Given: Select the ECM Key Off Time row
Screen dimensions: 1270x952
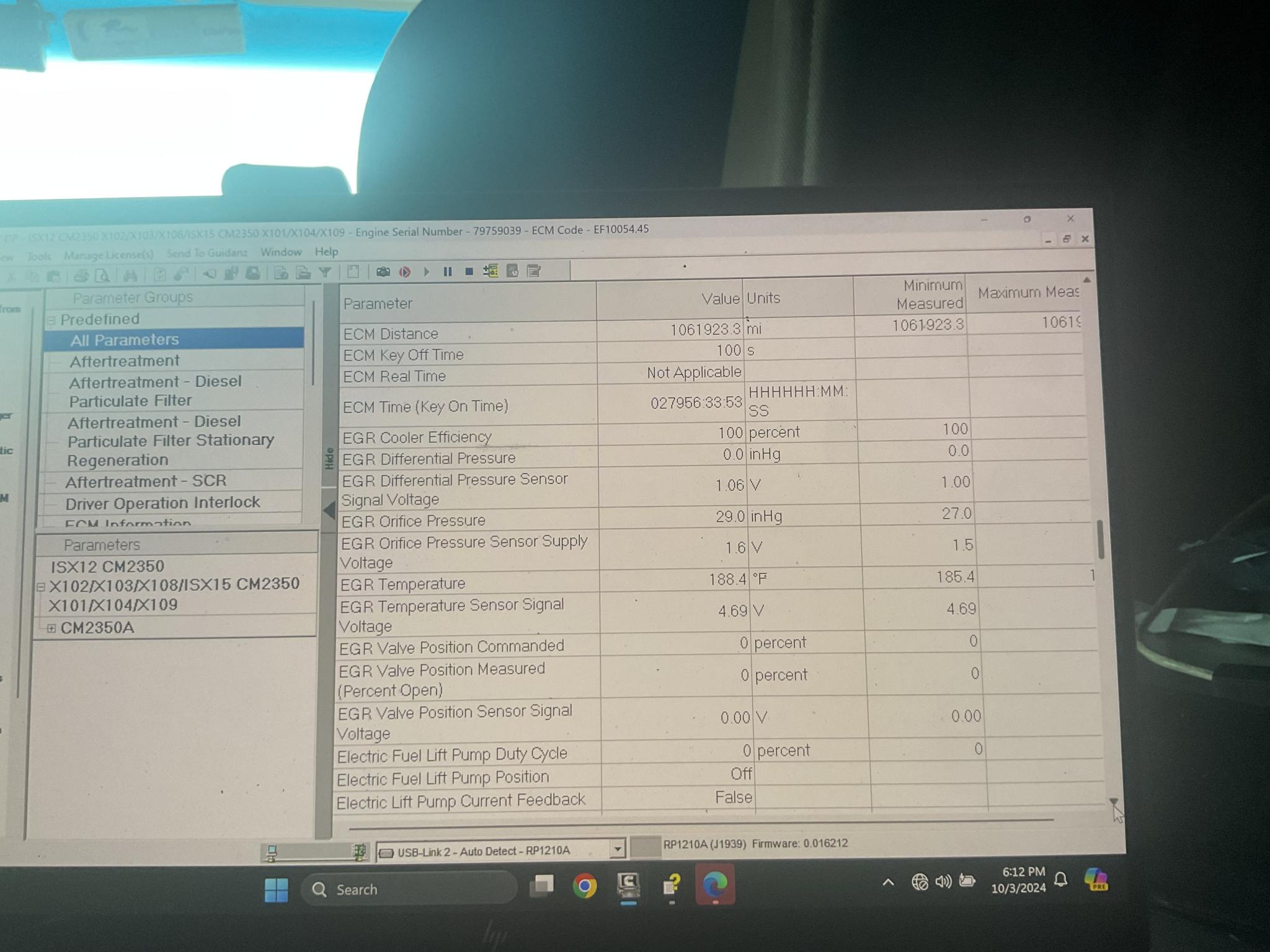Looking at the screenshot, I should point(712,351).
